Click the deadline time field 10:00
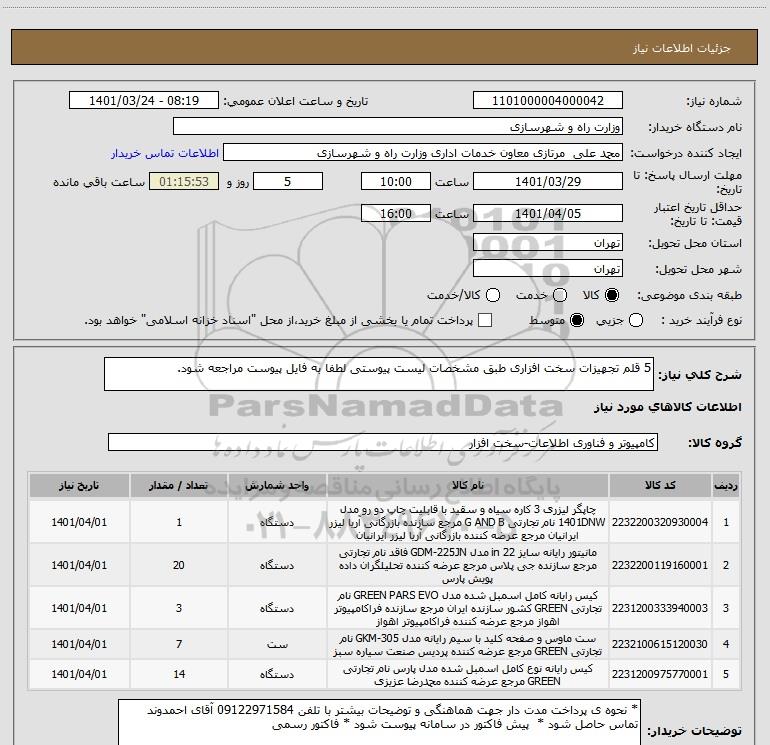This screenshot has height=745, width=770. point(396,181)
